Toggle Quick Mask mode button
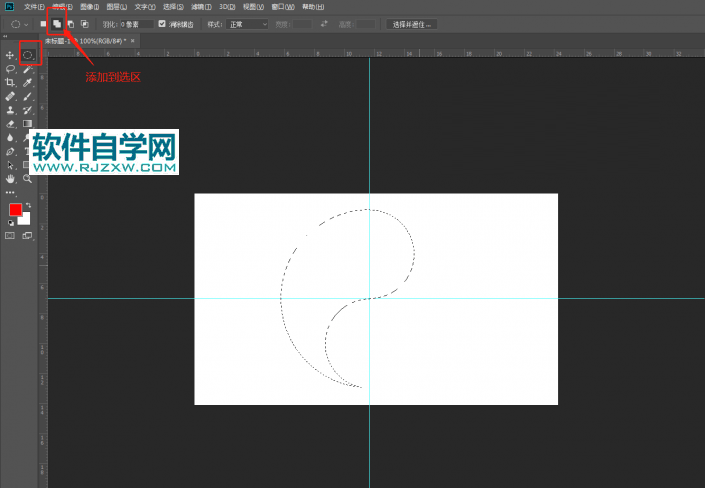 click(x=11, y=236)
